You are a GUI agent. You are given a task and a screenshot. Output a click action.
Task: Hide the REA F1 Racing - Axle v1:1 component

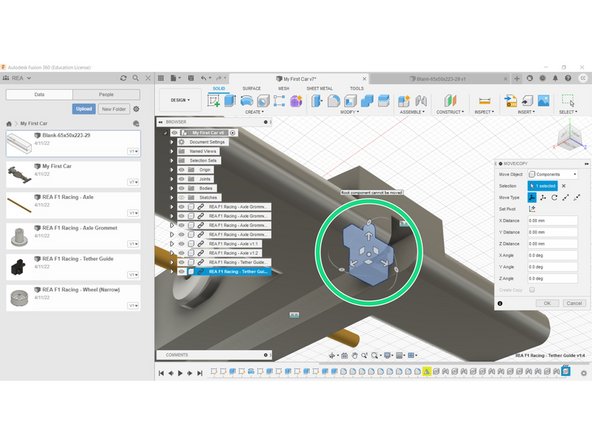(x=182, y=244)
